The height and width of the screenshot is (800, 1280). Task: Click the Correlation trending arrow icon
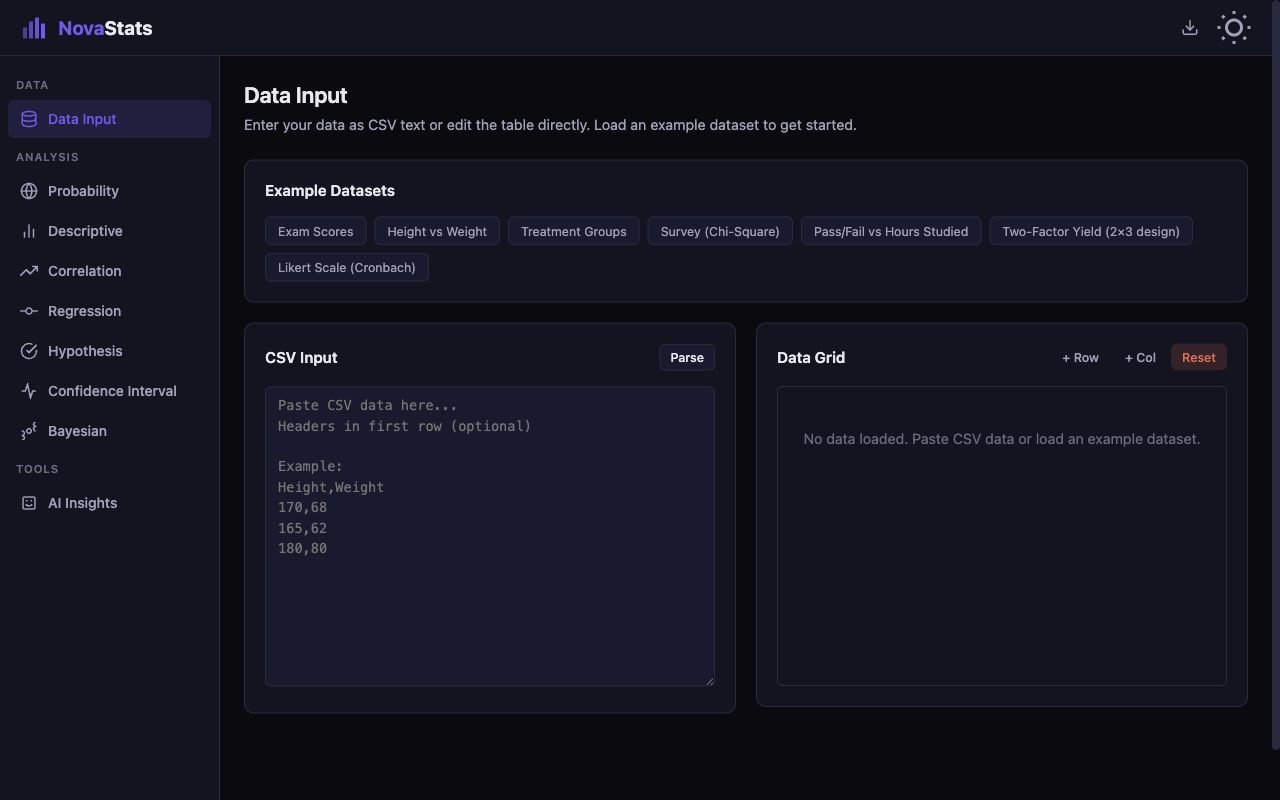(29, 271)
